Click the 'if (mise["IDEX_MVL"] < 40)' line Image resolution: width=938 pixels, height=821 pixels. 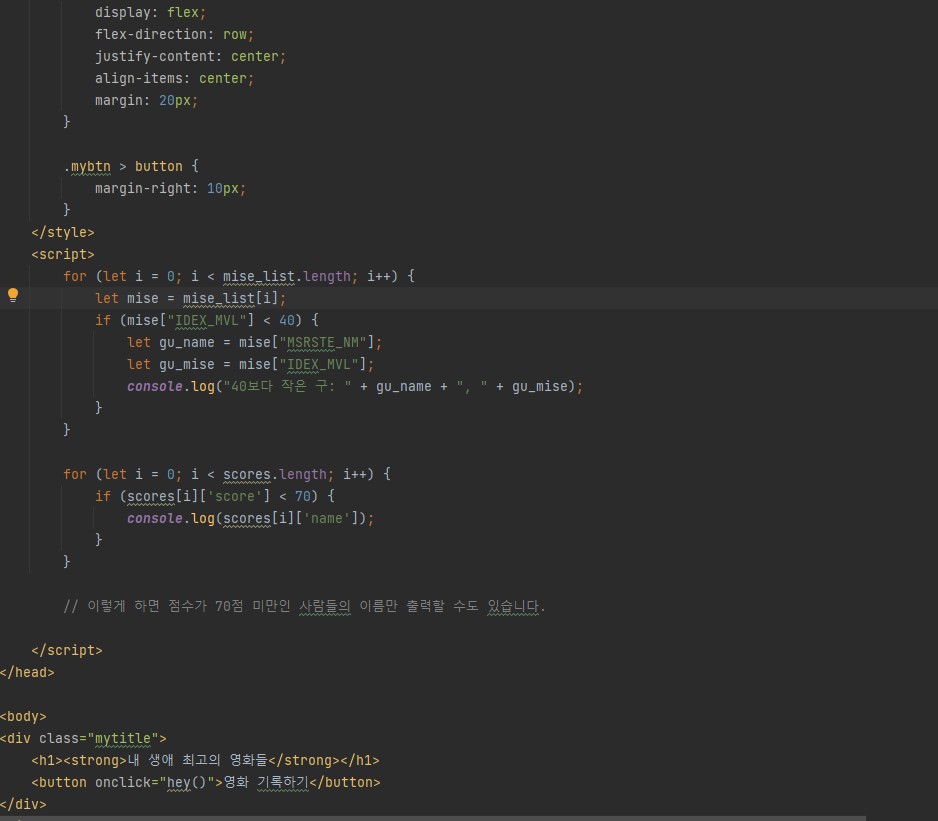[206, 321]
